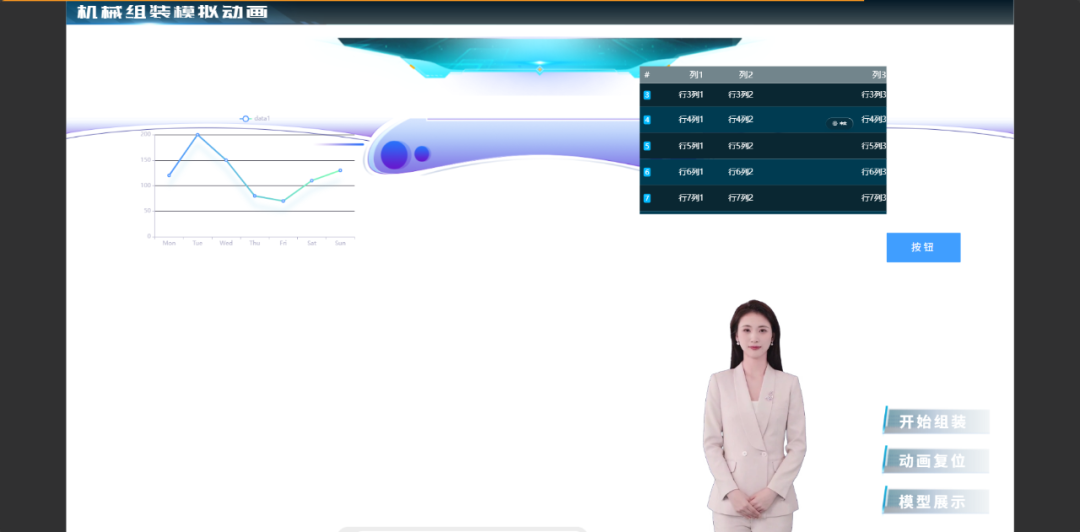
Task: Click the virtual presenter avatar
Action: point(754,416)
